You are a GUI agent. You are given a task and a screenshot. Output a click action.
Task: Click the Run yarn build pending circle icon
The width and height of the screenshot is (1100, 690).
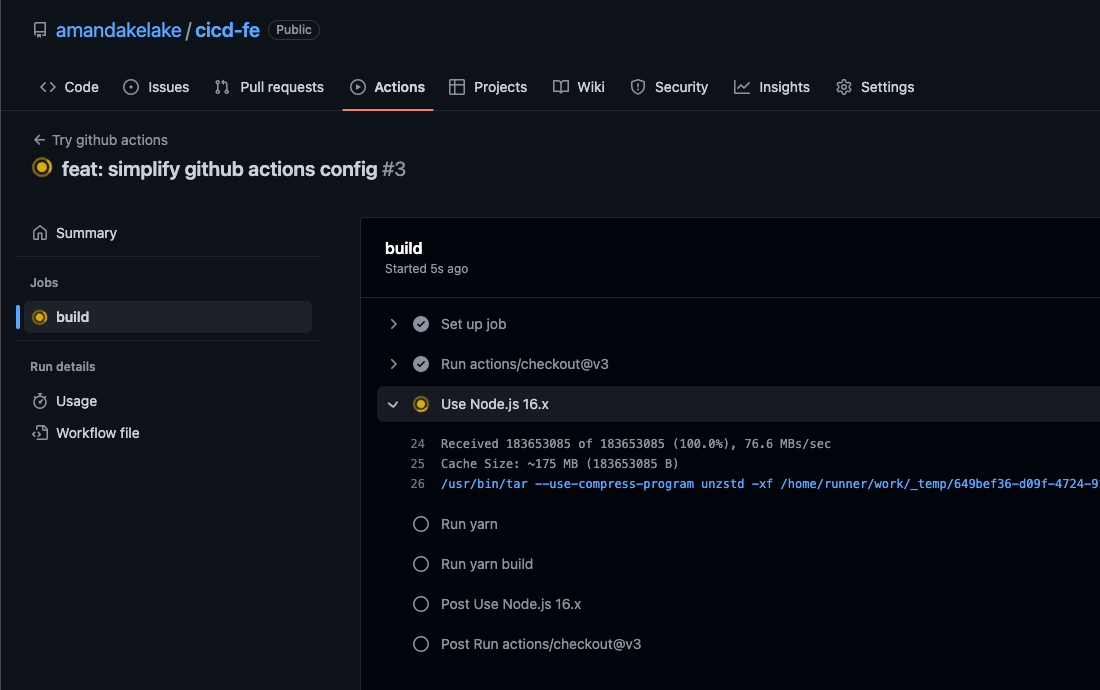pyautogui.click(x=421, y=564)
